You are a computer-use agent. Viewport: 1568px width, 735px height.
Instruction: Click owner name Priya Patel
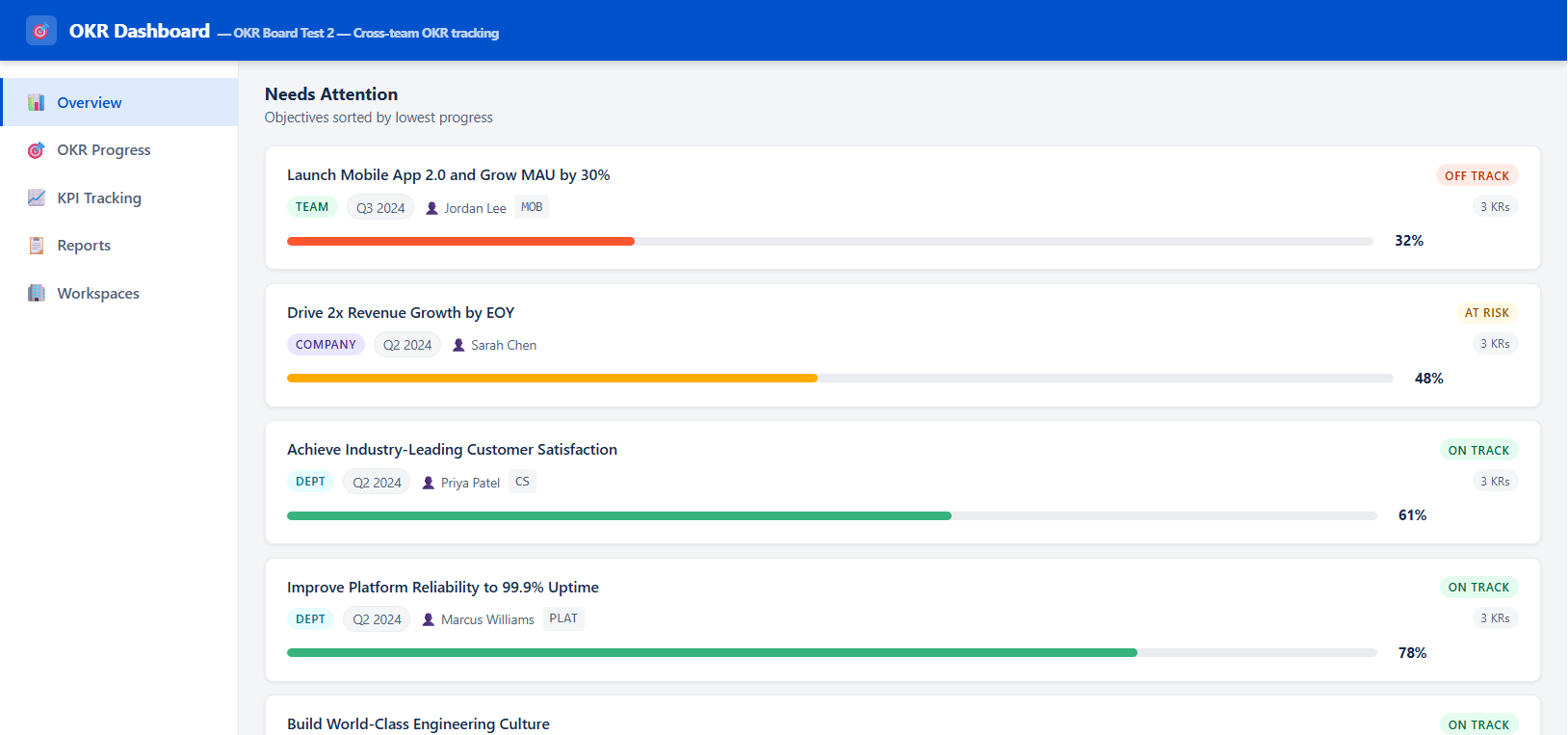click(x=470, y=483)
